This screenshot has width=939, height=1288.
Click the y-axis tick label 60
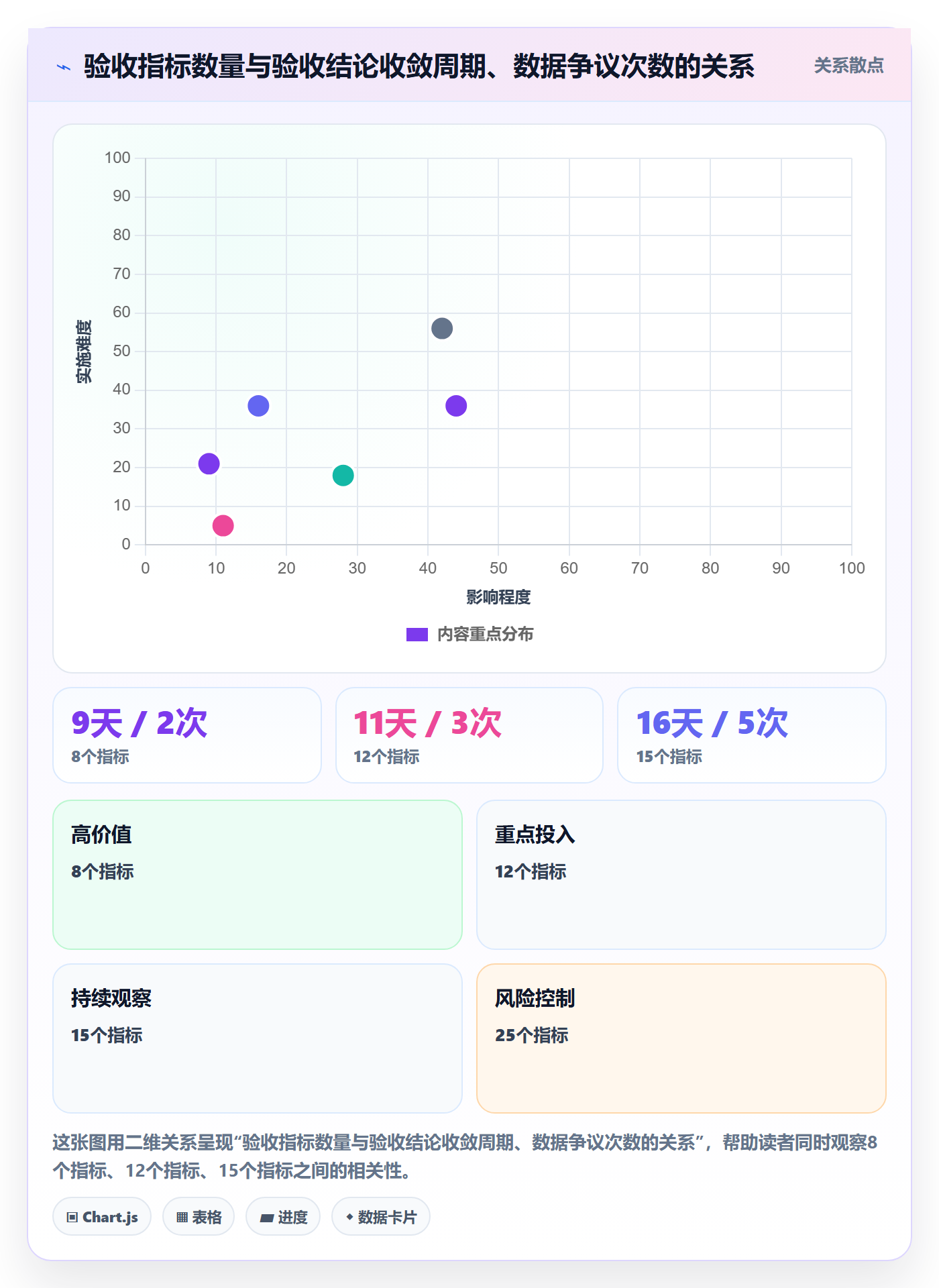(121, 312)
